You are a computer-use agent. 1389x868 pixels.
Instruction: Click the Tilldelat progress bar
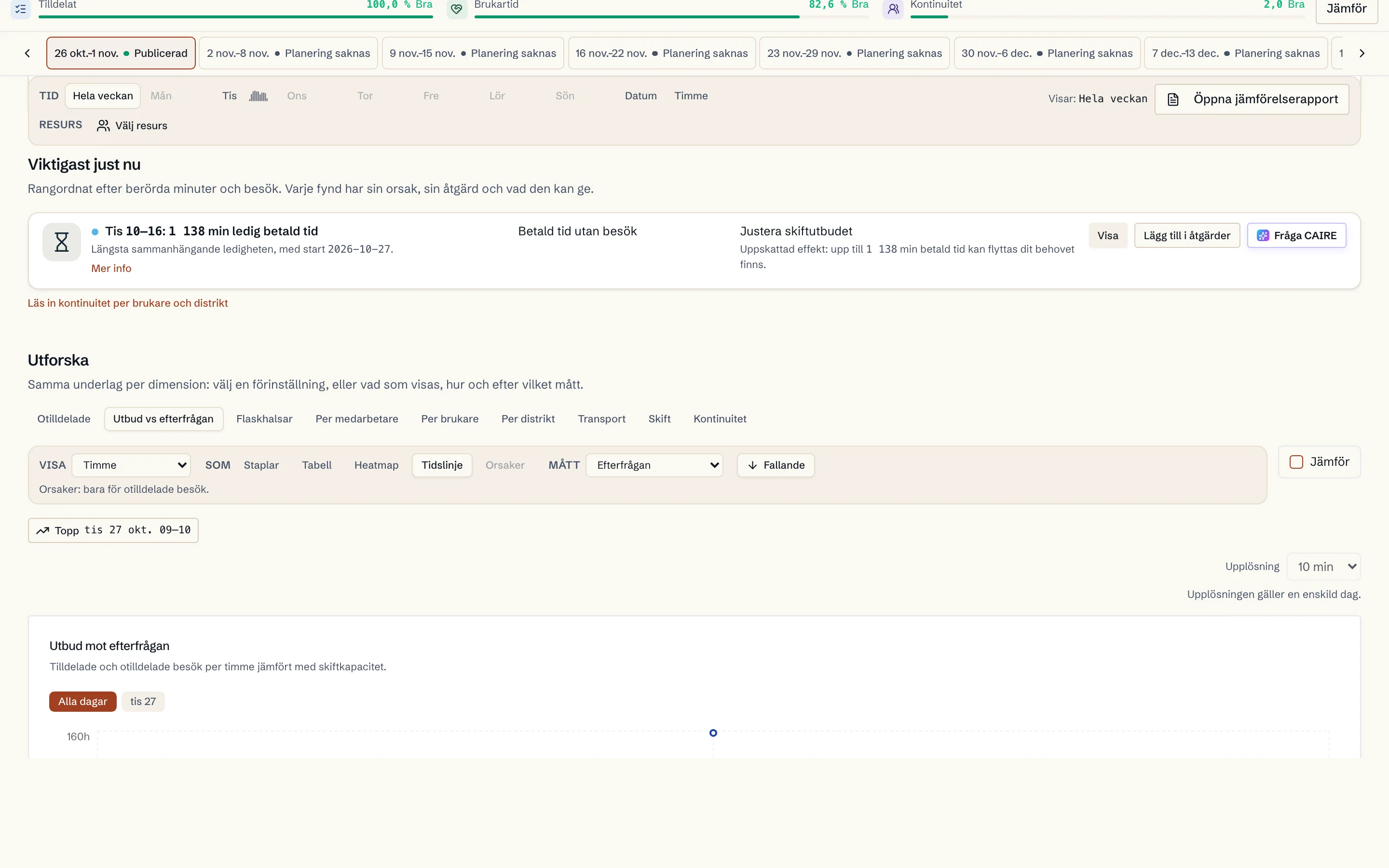(235, 17)
